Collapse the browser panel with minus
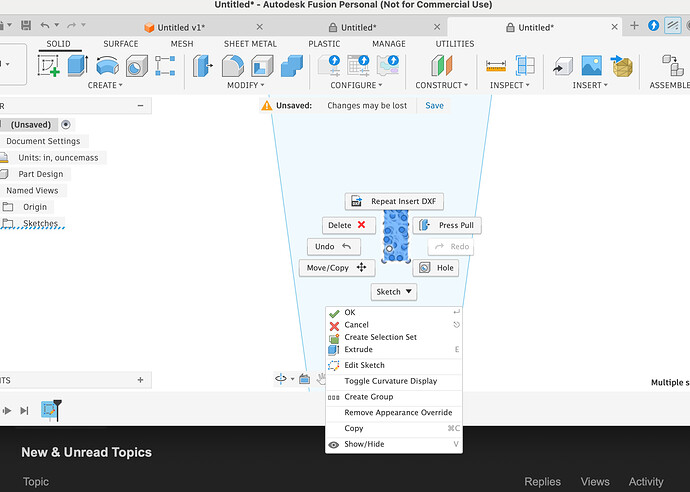The height and width of the screenshot is (492, 690). pyautogui.click(x=140, y=106)
